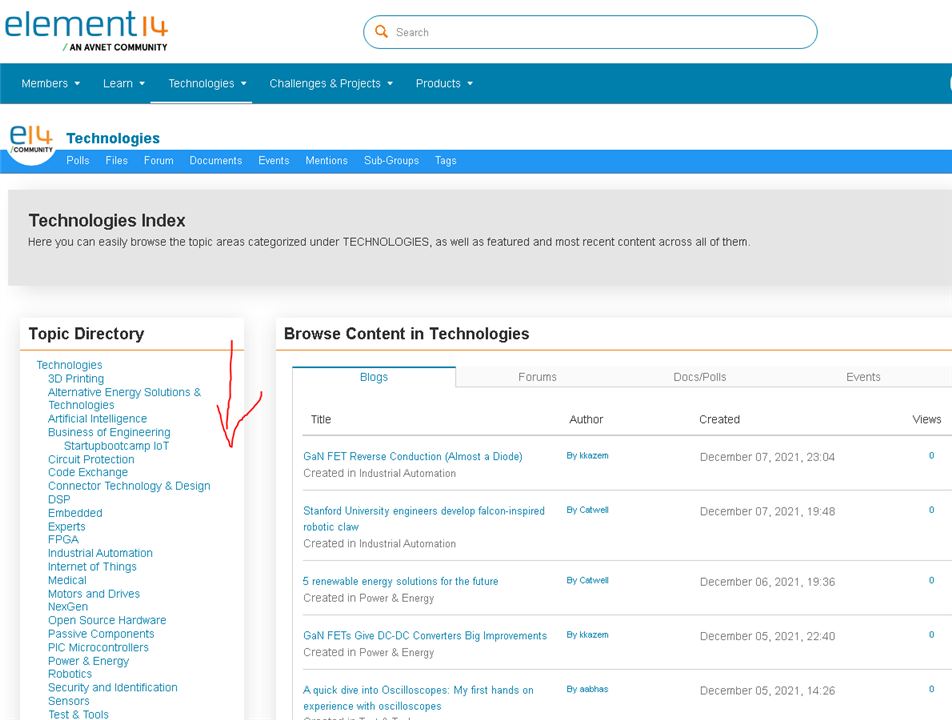This screenshot has width=952, height=720.
Task: Open the Medical topic
Action: [x=67, y=580]
